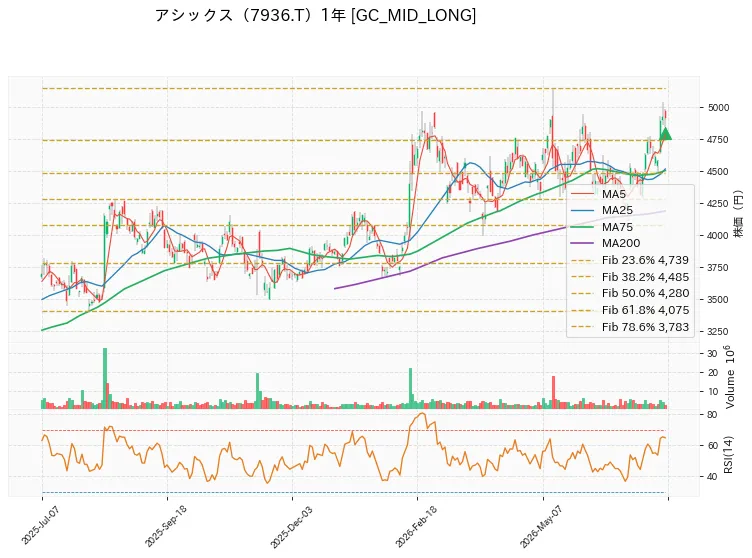Click the Fib 23.6% 4,739 legend entry
Screen dimensions: 752x558
pos(630,260)
